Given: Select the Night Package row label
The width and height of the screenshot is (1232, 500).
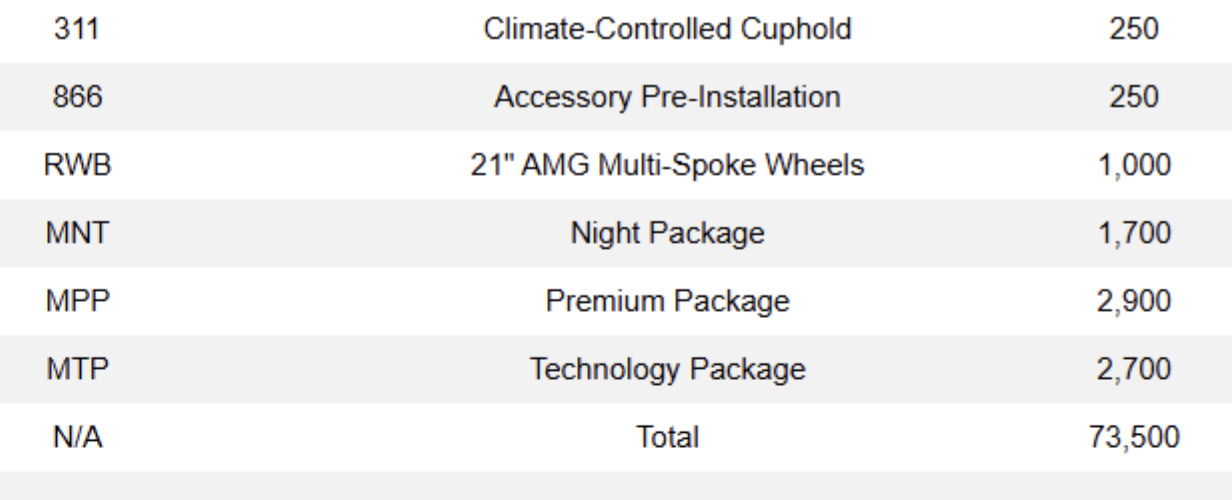Looking at the screenshot, I should 667,233.
